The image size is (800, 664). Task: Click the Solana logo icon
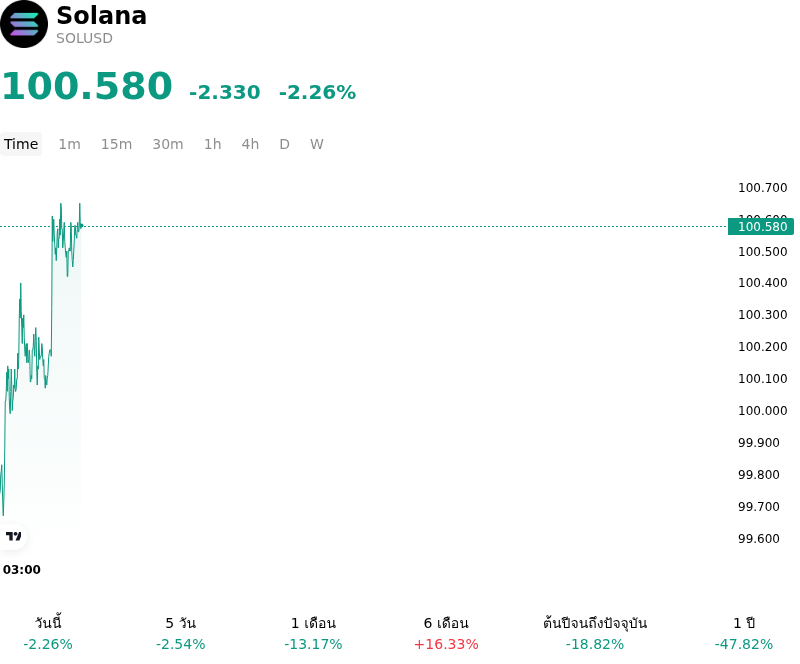24,24
